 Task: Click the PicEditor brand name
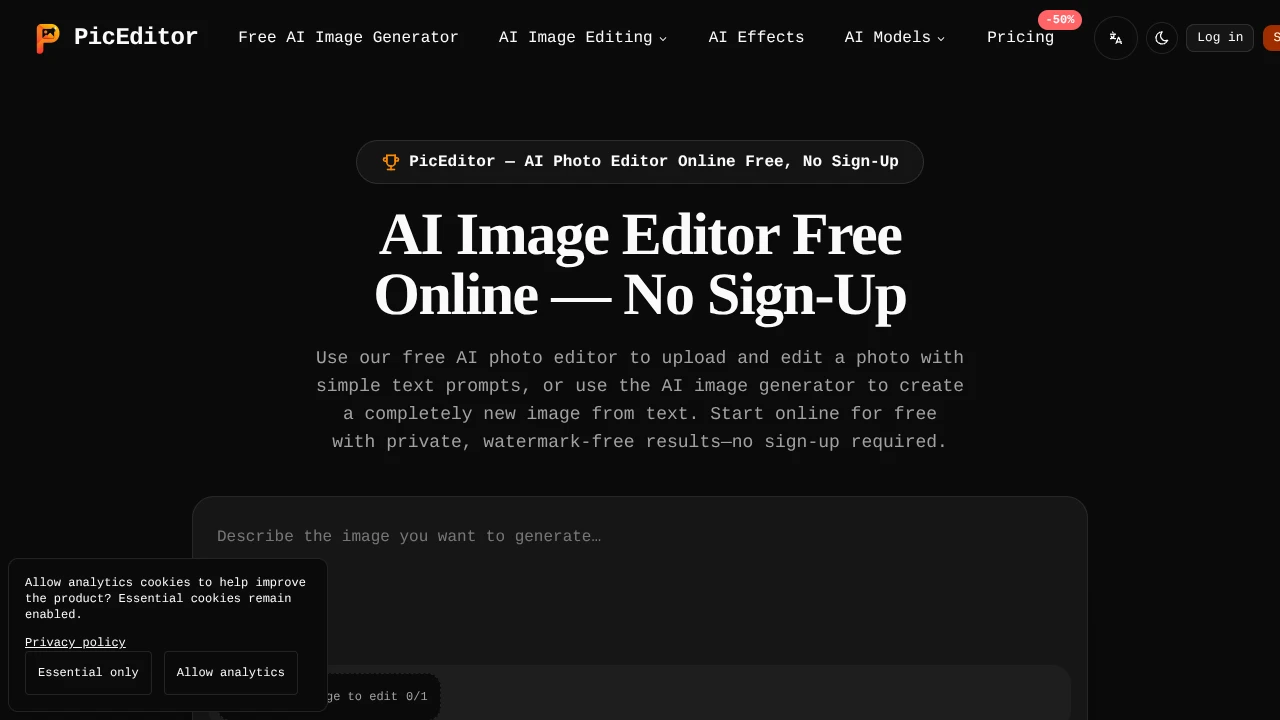coord(136,38)
